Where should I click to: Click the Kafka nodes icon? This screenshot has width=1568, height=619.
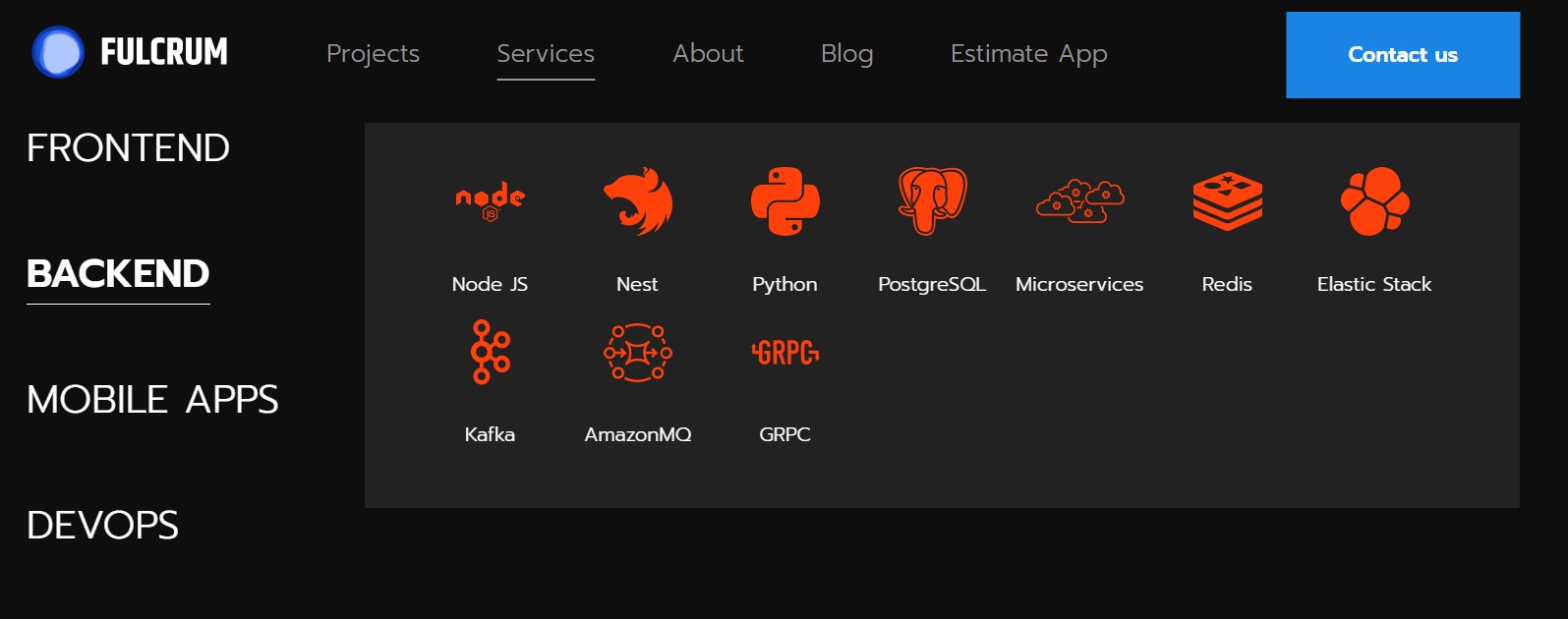[x=490, y=351]
